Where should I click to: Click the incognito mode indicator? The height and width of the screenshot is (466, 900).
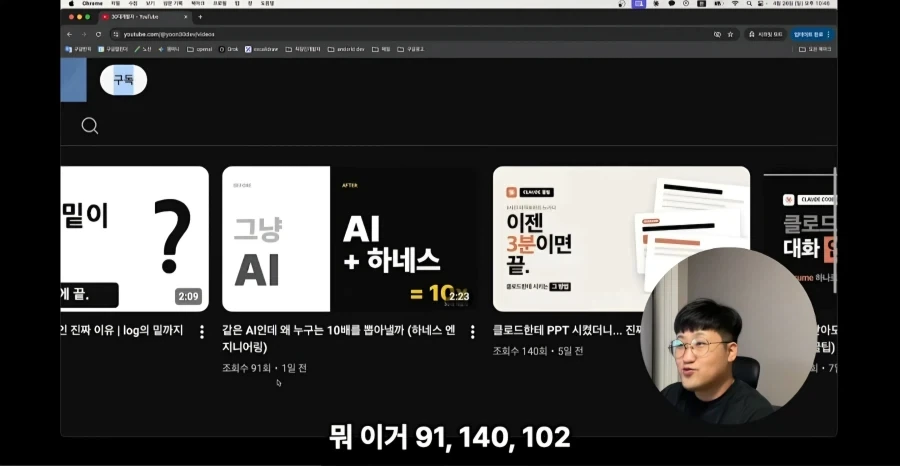pos(766,34)
